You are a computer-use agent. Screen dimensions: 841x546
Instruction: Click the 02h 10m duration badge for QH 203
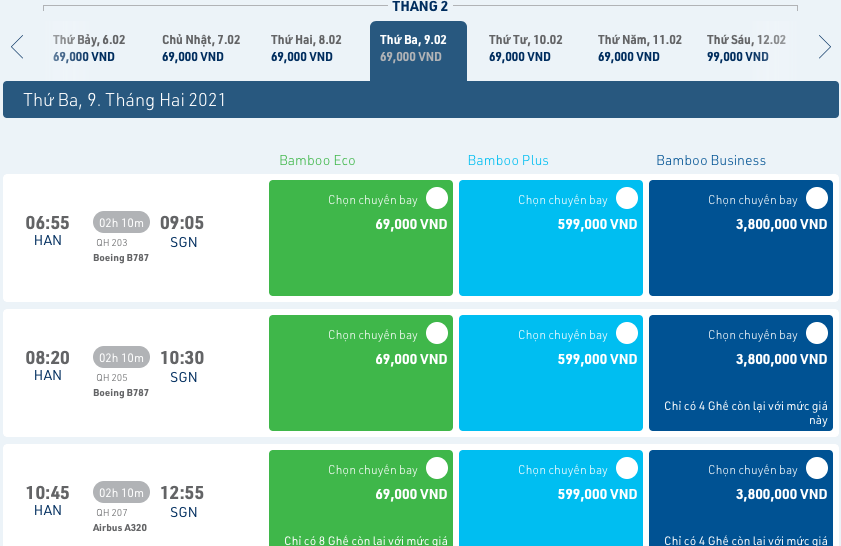pos(121,222)
